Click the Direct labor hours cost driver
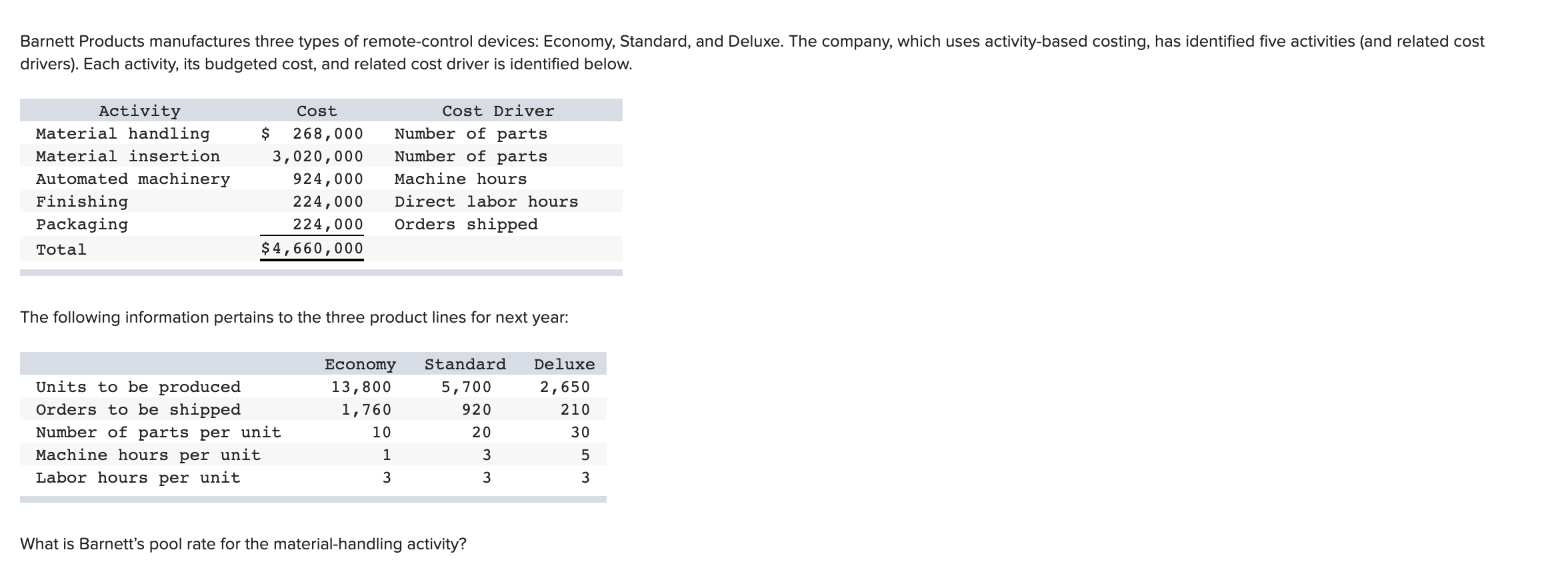The image size is (1568, 580). [486, 201]
